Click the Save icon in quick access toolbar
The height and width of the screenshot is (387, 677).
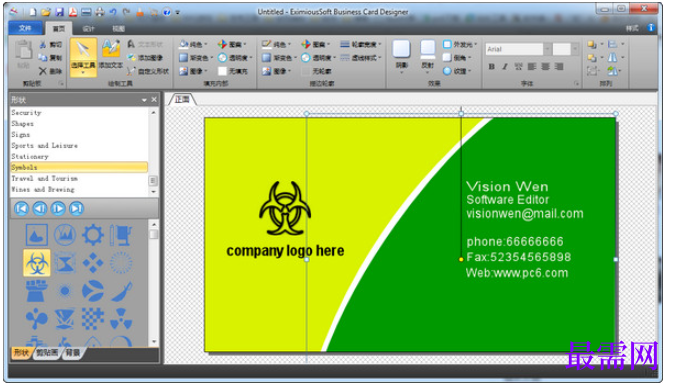[59, 12]
